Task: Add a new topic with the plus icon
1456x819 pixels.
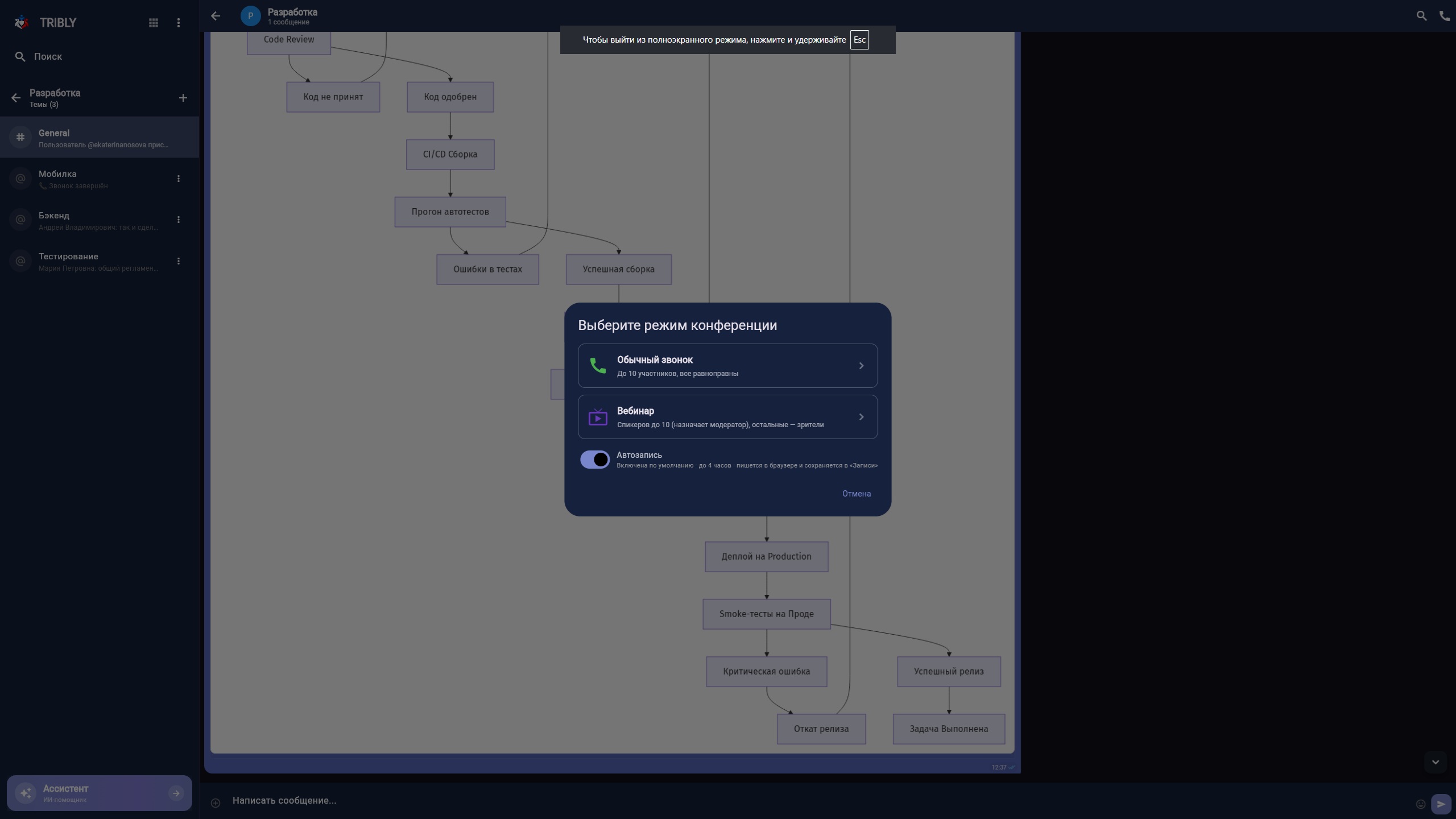Action: point(183,98)
